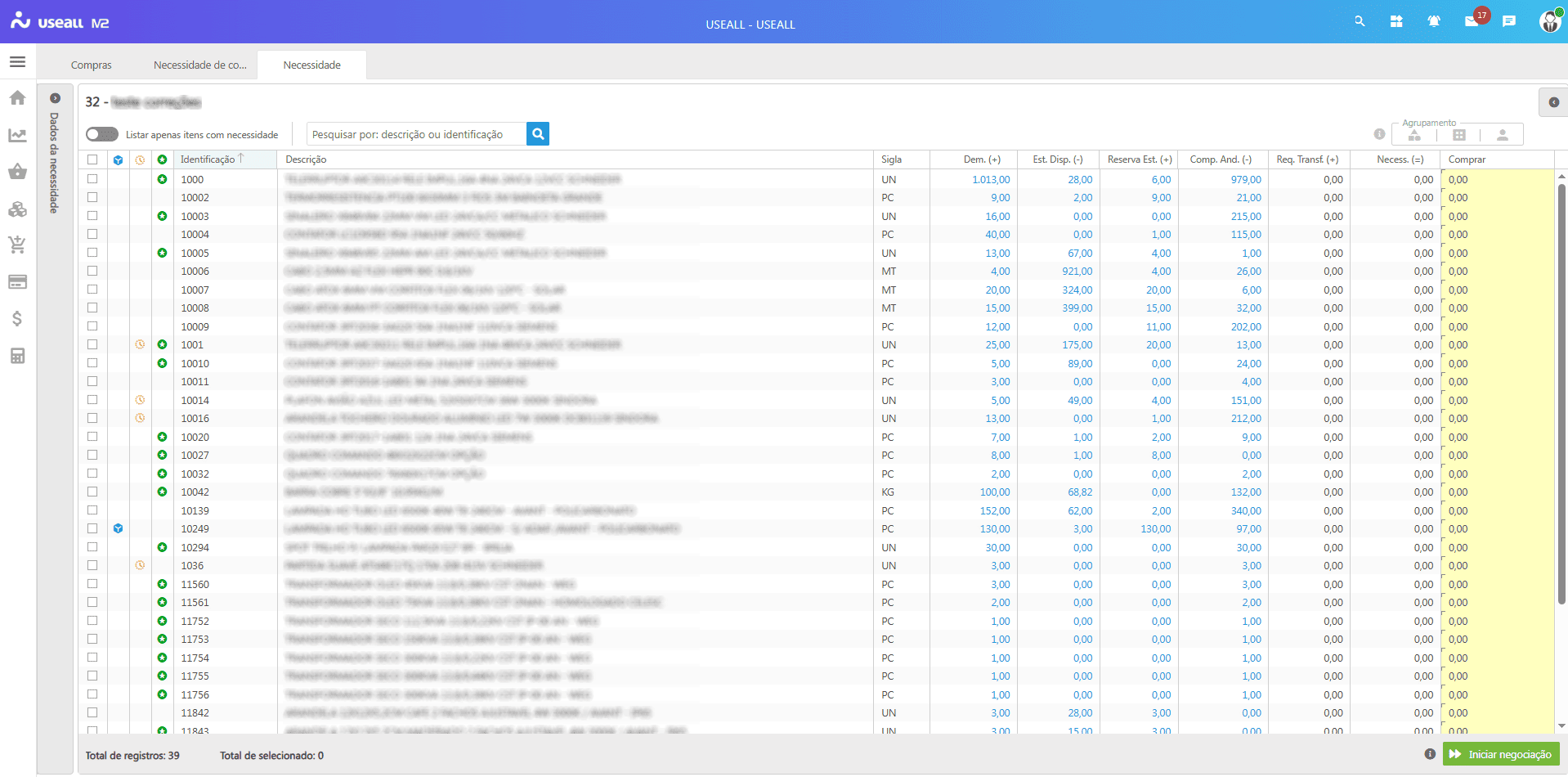Switch to the Compras tab
Viewport: 1568px width, 777px height.
point(92,65)
